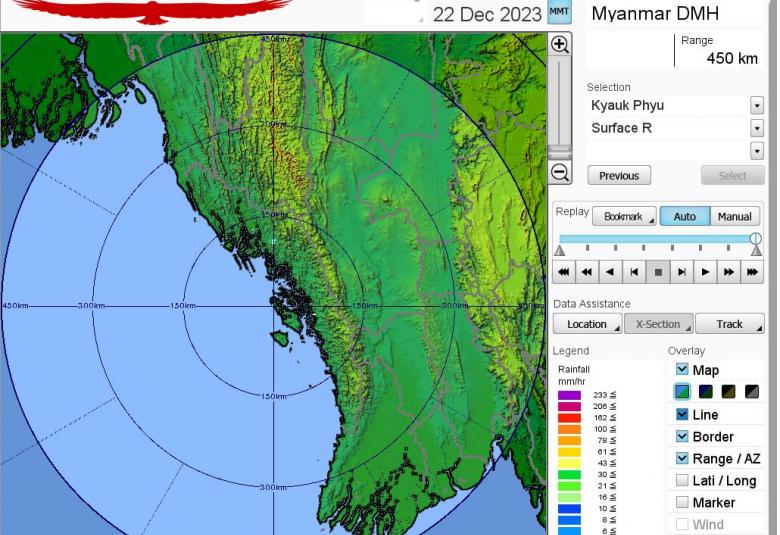Viewport: 780px width, 535px height.
Task: Play the radar replay in reverse
Action: tap(610, 271)
